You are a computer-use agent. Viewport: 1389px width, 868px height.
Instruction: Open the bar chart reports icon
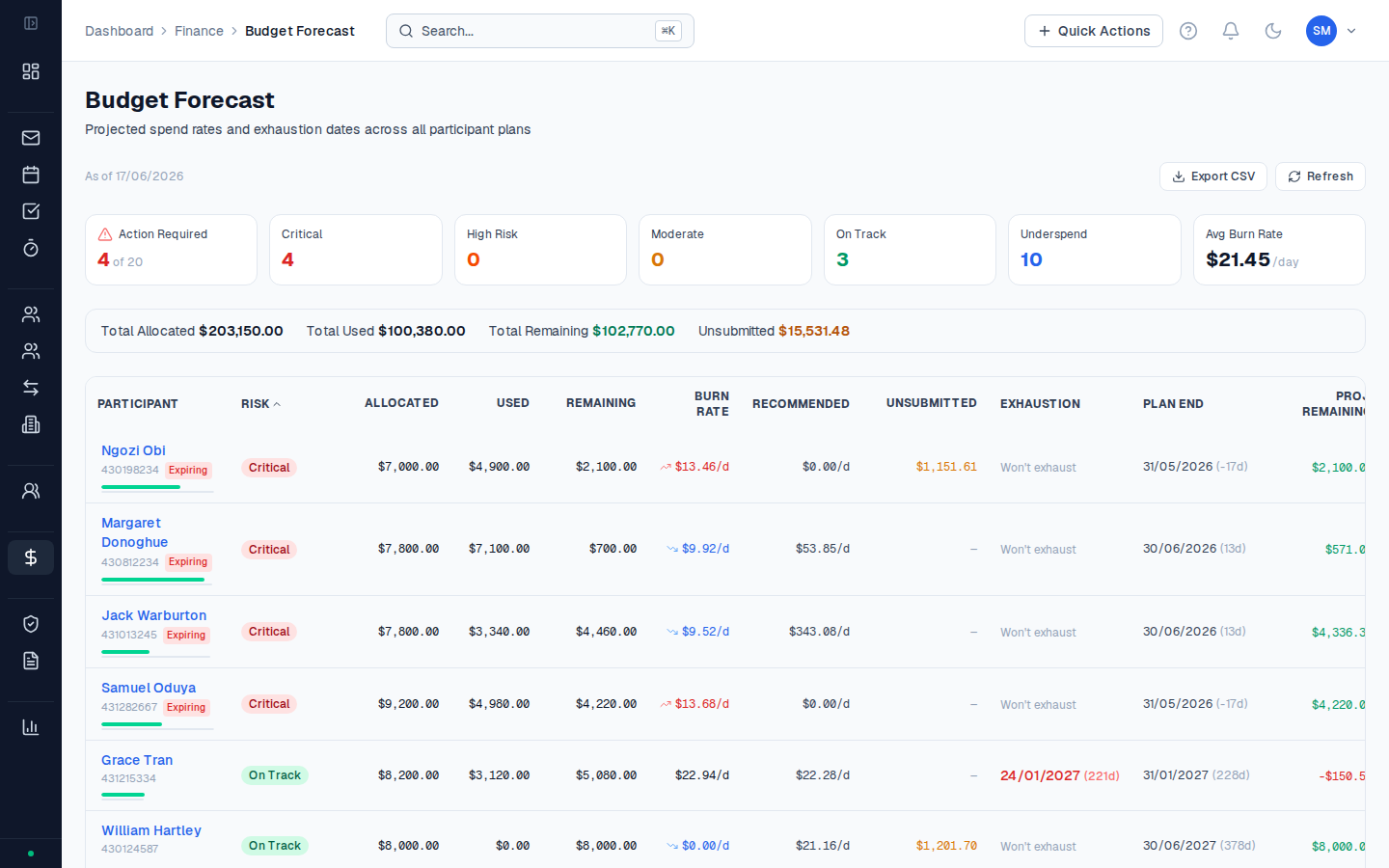(31, 727)
